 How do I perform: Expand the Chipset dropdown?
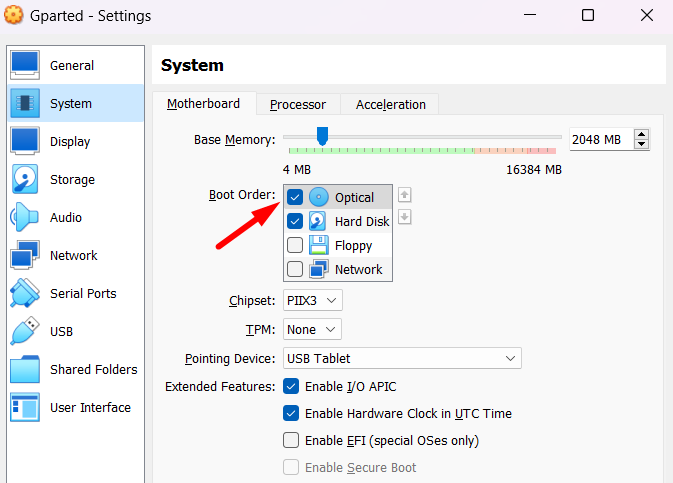pos(313,300)
